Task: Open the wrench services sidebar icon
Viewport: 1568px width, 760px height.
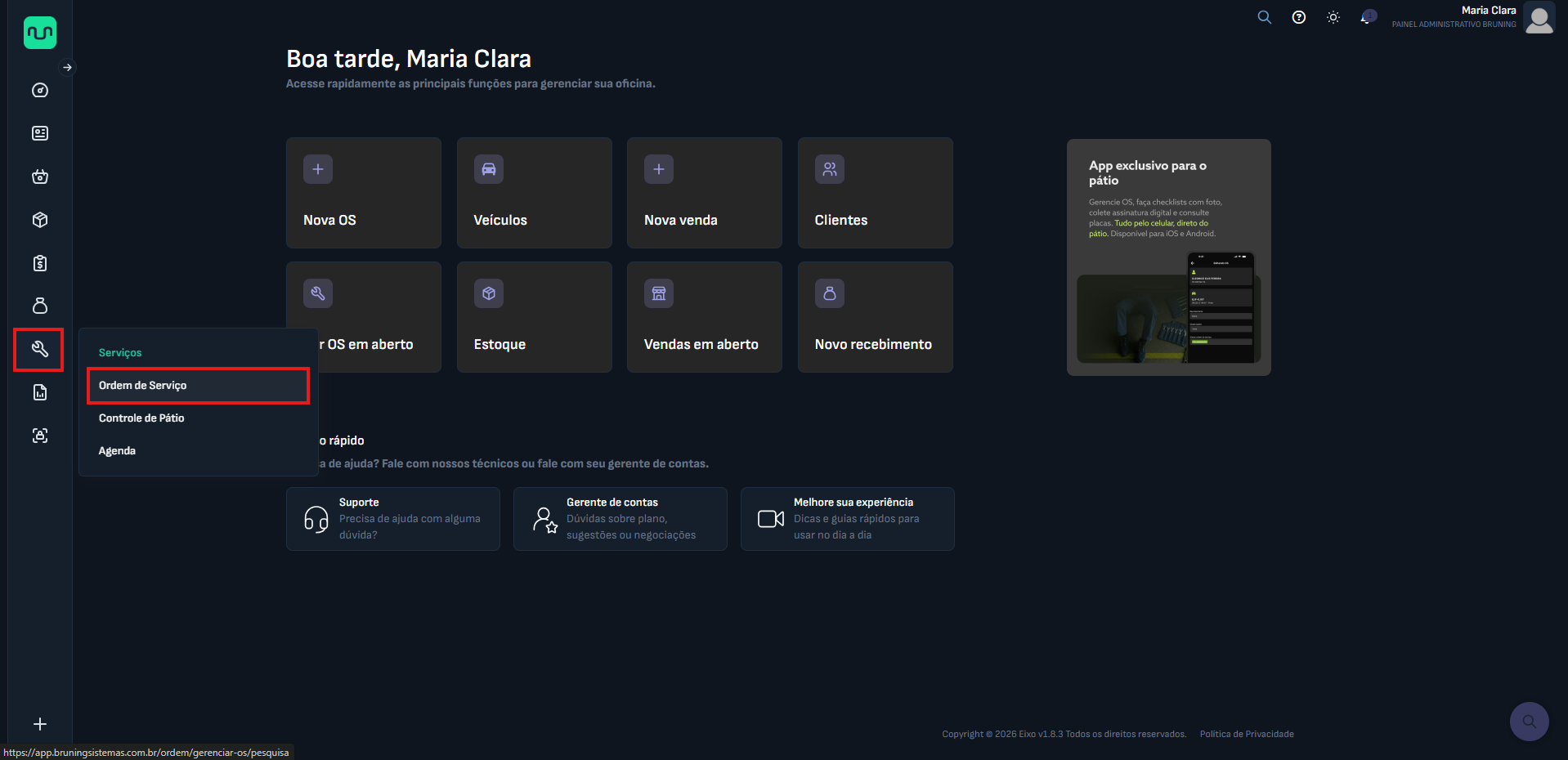Action: (x=39, y=350)
